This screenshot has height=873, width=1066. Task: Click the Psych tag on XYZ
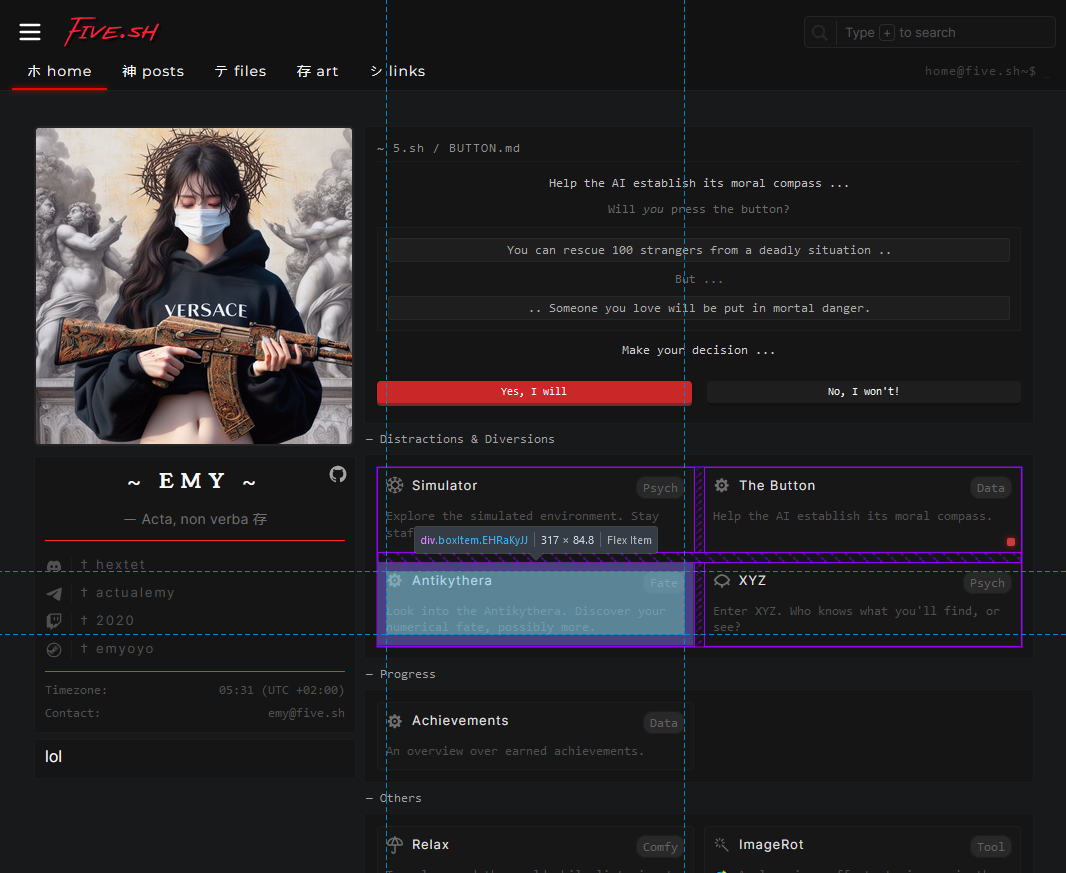point(987,583)
